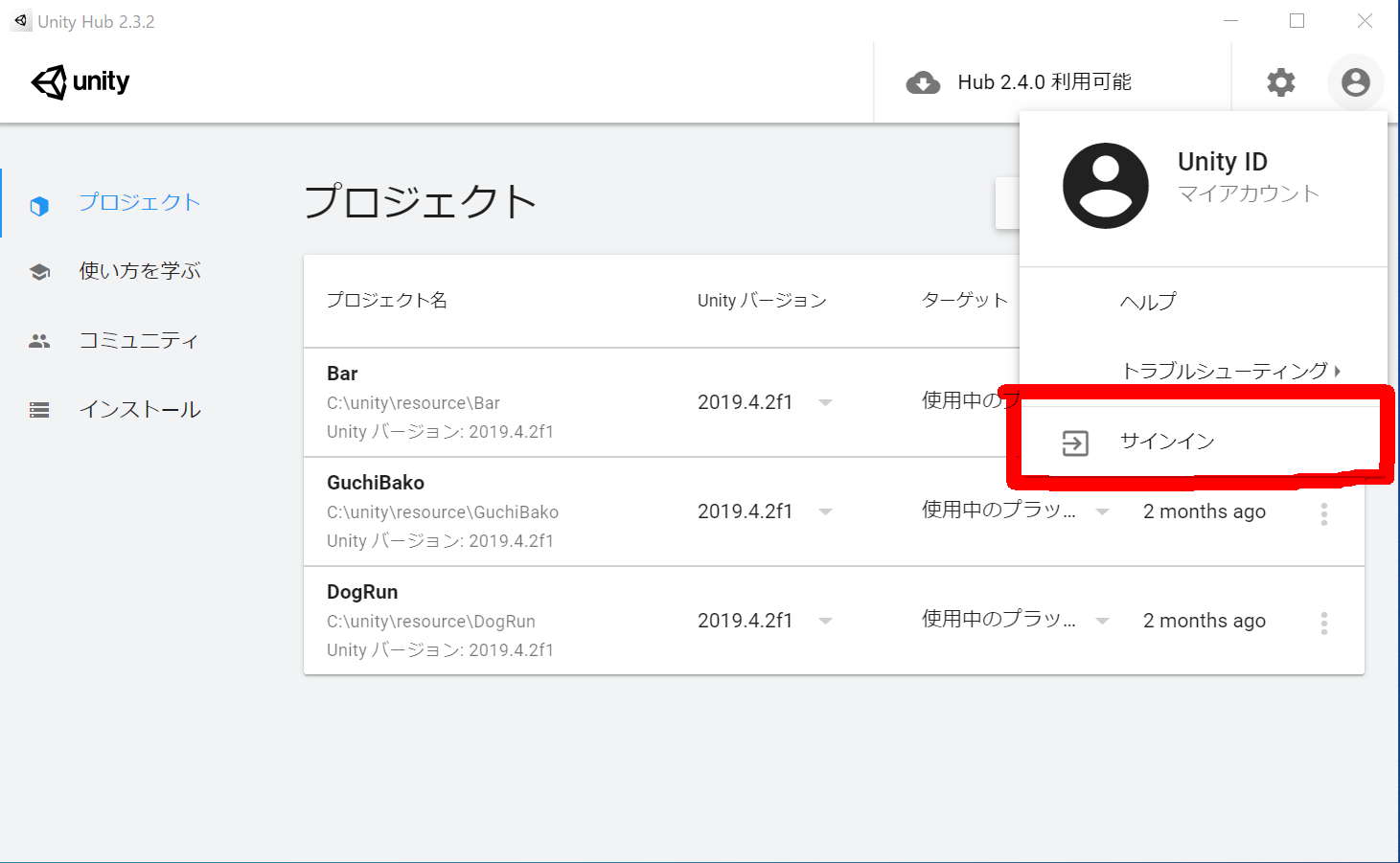
Task: Click 使用中のプラッ… text in DogRun row
Action: pos(998,620)
